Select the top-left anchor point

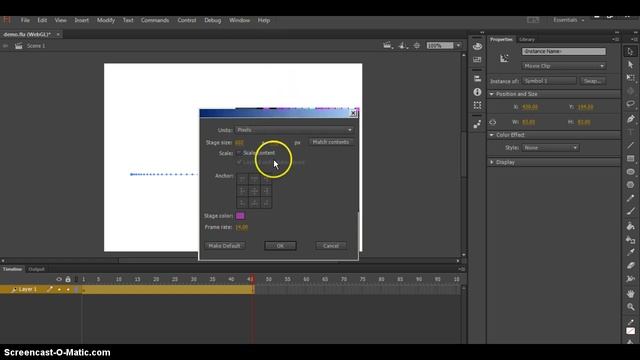(x=242, y=179)
